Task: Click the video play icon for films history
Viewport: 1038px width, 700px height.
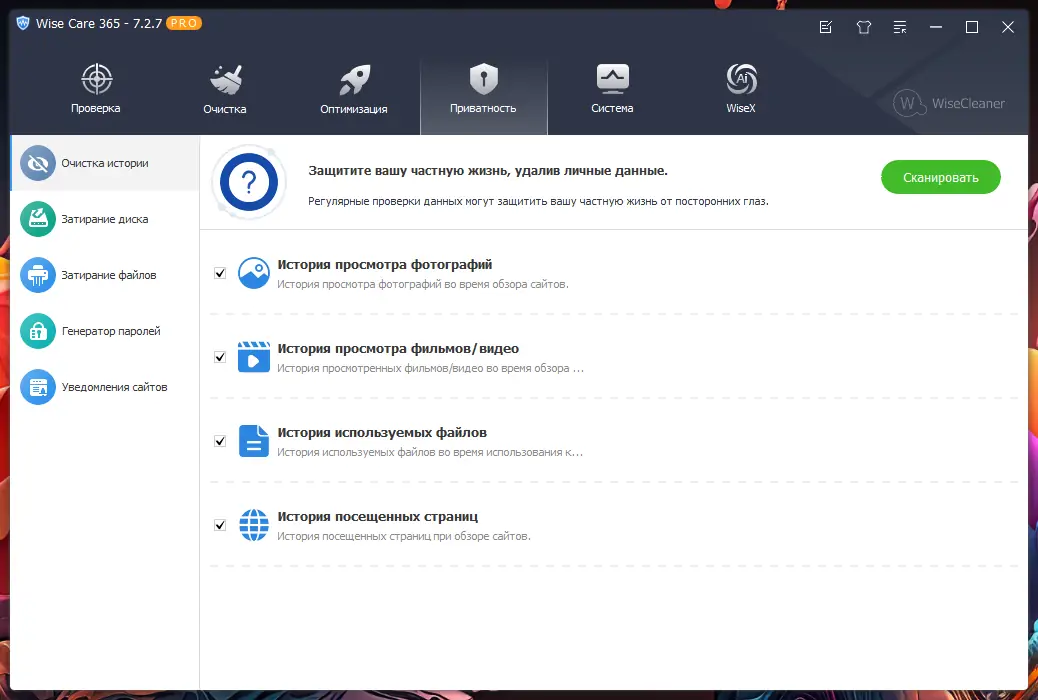Action: tap(253, 356)
